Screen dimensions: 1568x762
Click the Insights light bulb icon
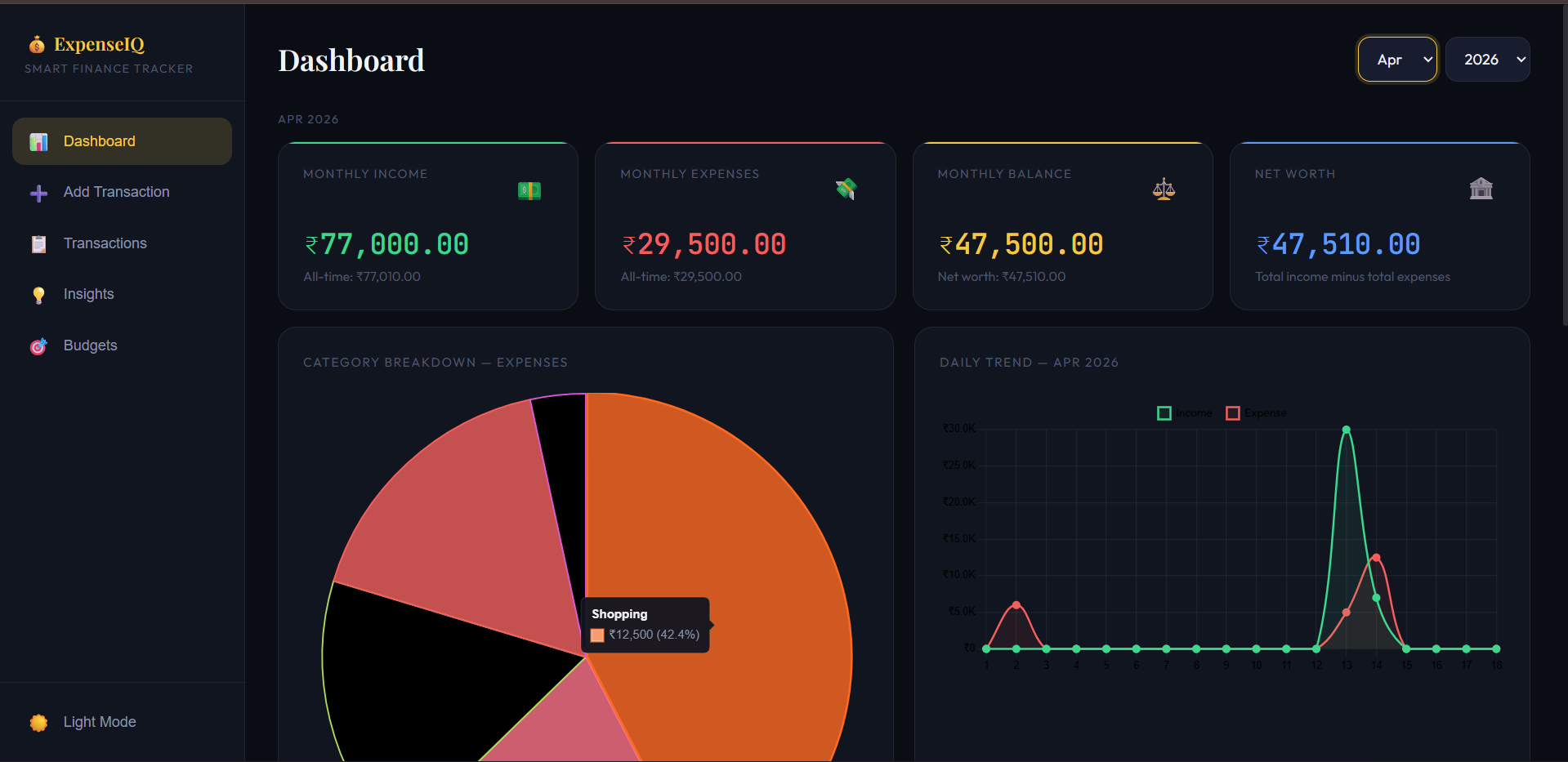(x=38, y=295)
